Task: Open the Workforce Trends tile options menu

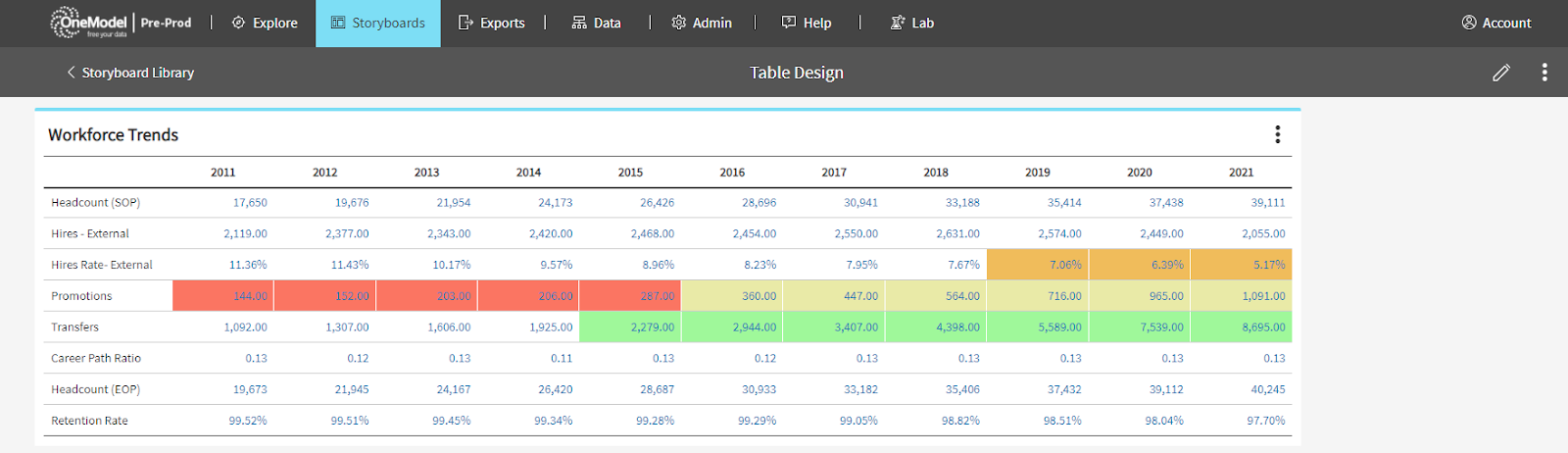Action: [x=1277, y=134]
